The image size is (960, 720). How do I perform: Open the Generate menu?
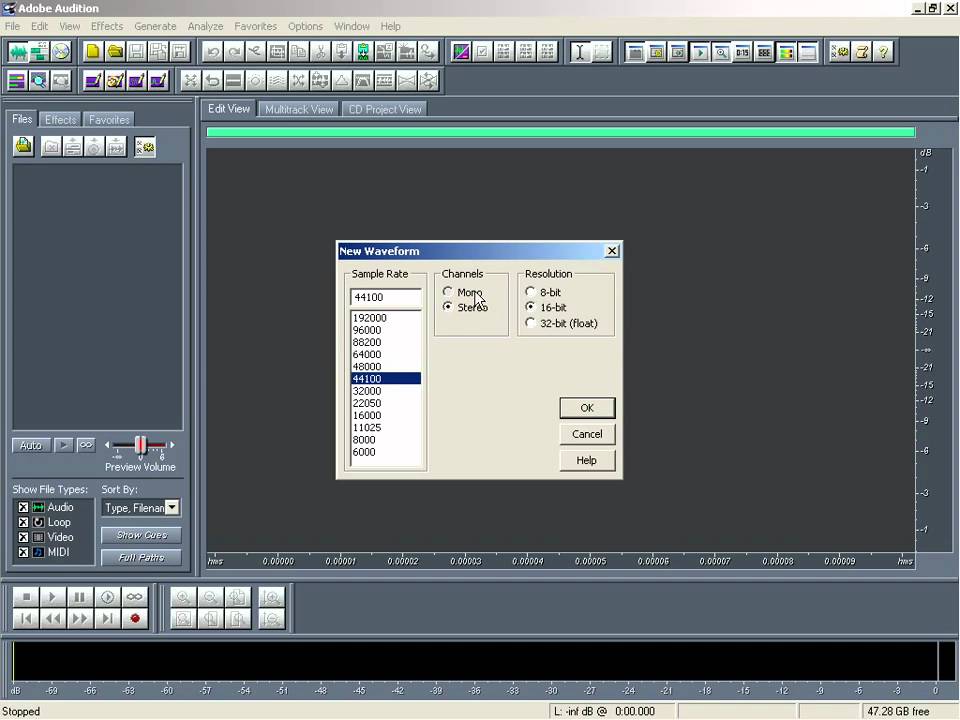pyautogui.click(x=155, y=26)
